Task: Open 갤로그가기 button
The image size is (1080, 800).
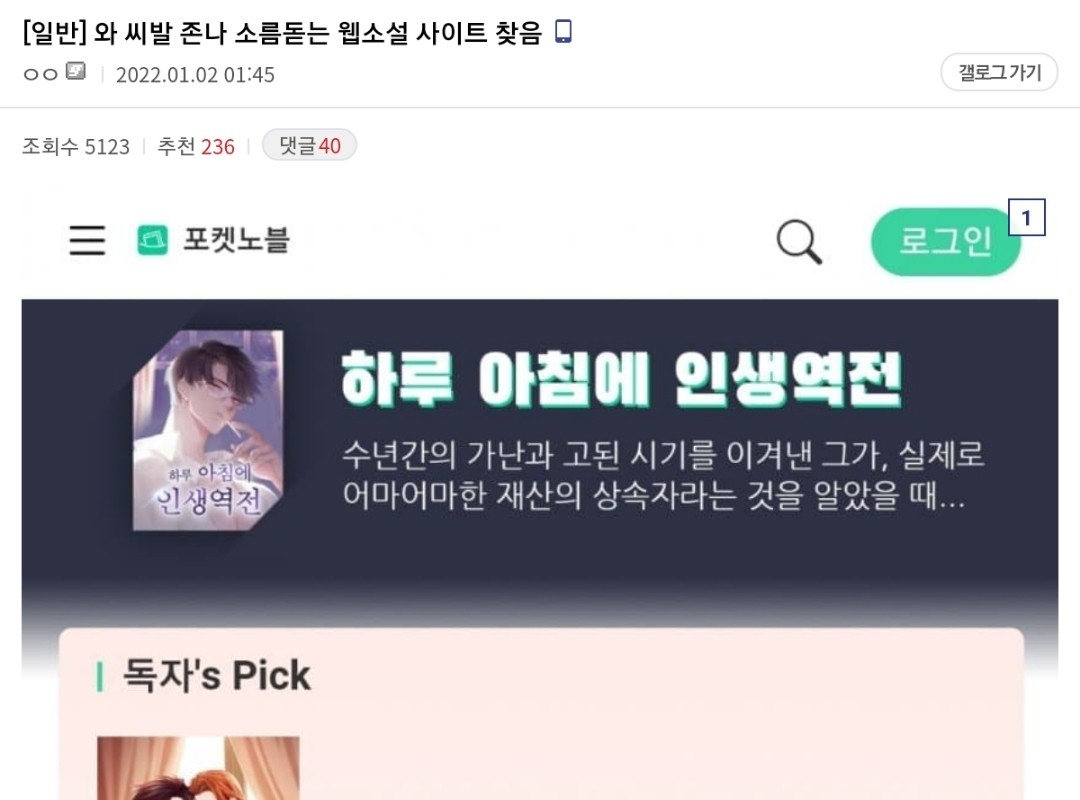Action: click(x=999, y=72)
